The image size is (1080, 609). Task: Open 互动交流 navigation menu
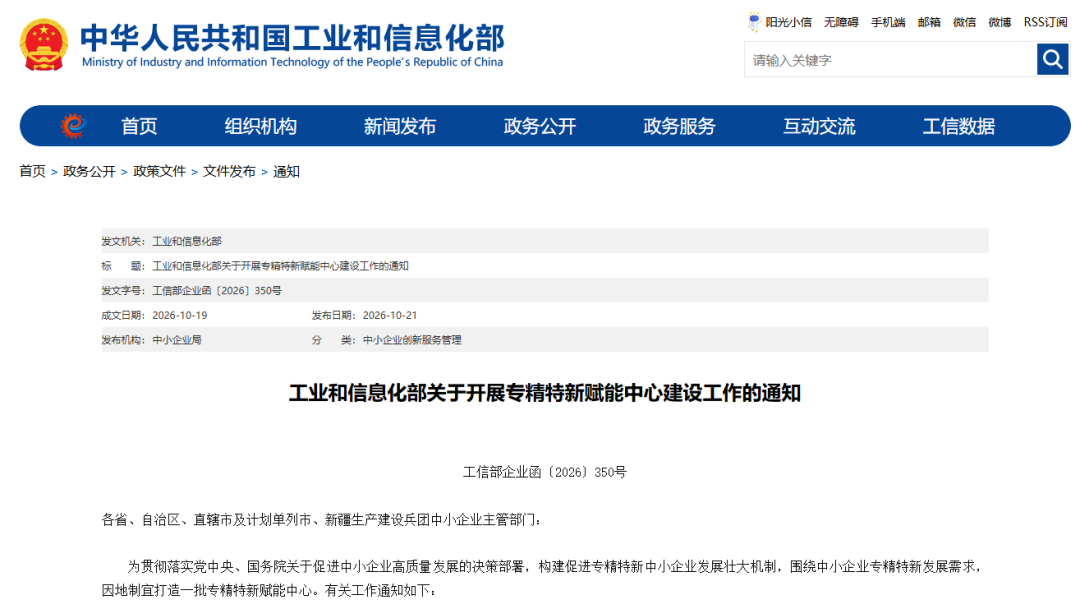(820, 126)
